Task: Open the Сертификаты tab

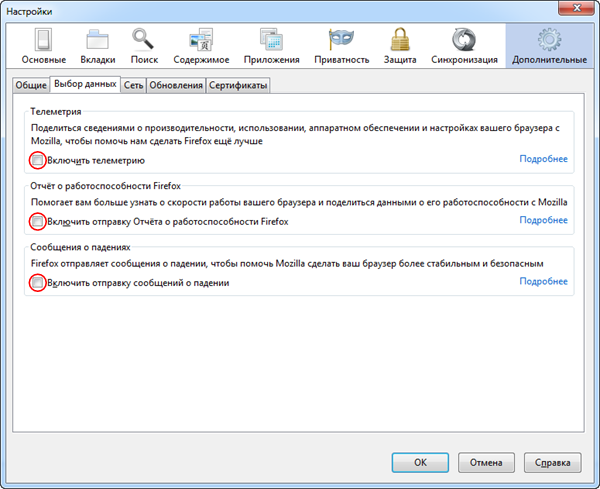Action: tap(238, 85)
